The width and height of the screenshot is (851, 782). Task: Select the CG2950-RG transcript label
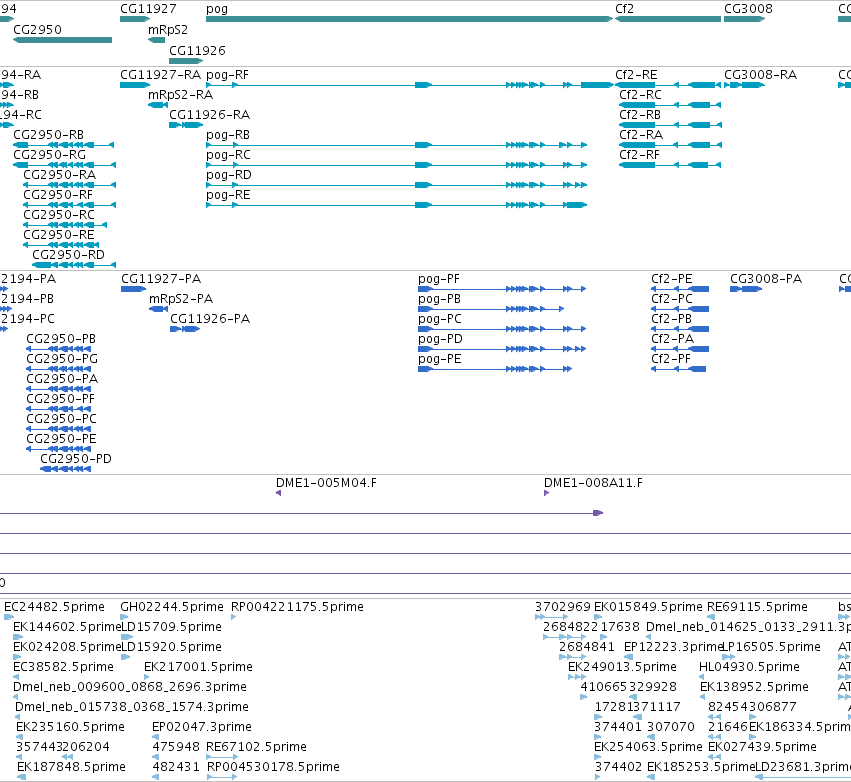pyautogui.click(x=49, y=155)
